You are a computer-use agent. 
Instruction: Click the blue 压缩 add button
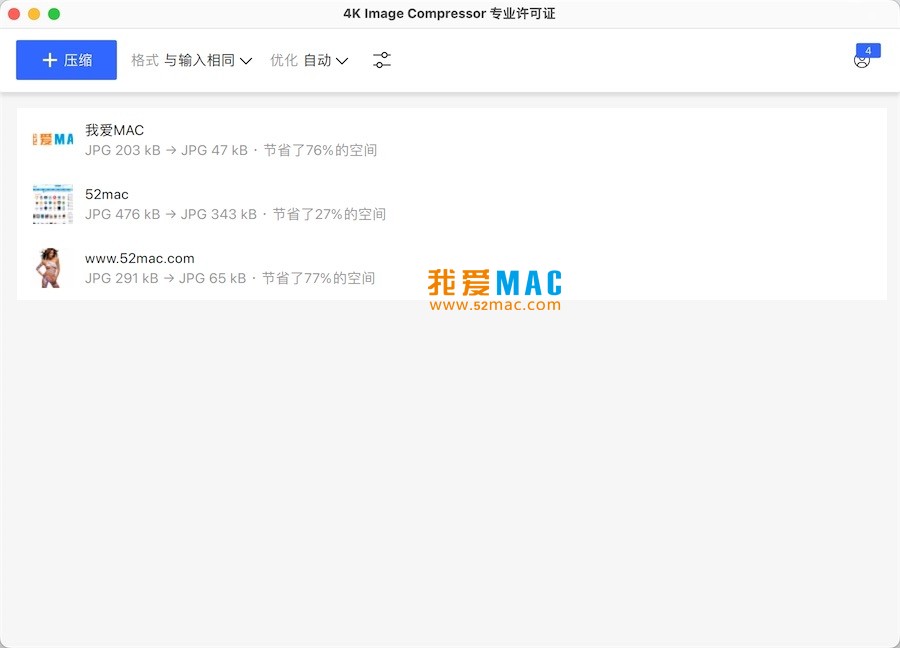point(66,60)
